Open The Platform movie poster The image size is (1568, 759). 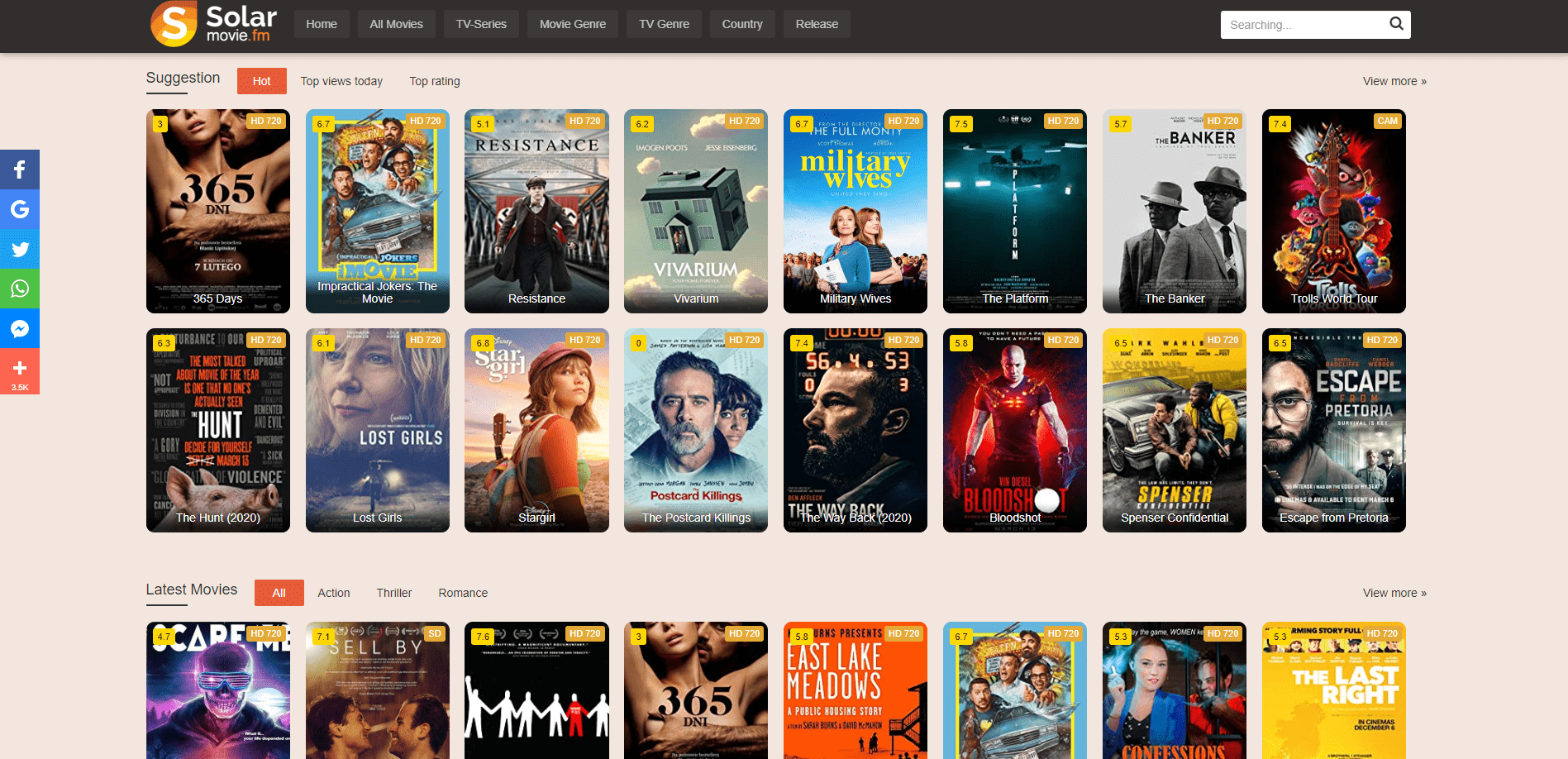pyautogui.click(x=1015, y=211)
